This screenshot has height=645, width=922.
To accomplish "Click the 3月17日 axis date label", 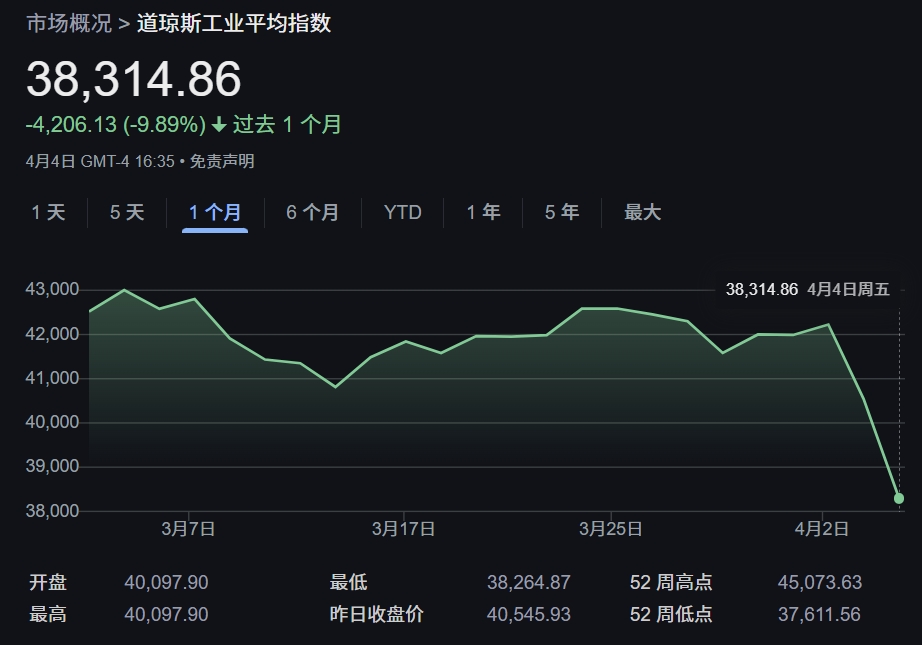I will pyautogui.click(x=403, y=529).
